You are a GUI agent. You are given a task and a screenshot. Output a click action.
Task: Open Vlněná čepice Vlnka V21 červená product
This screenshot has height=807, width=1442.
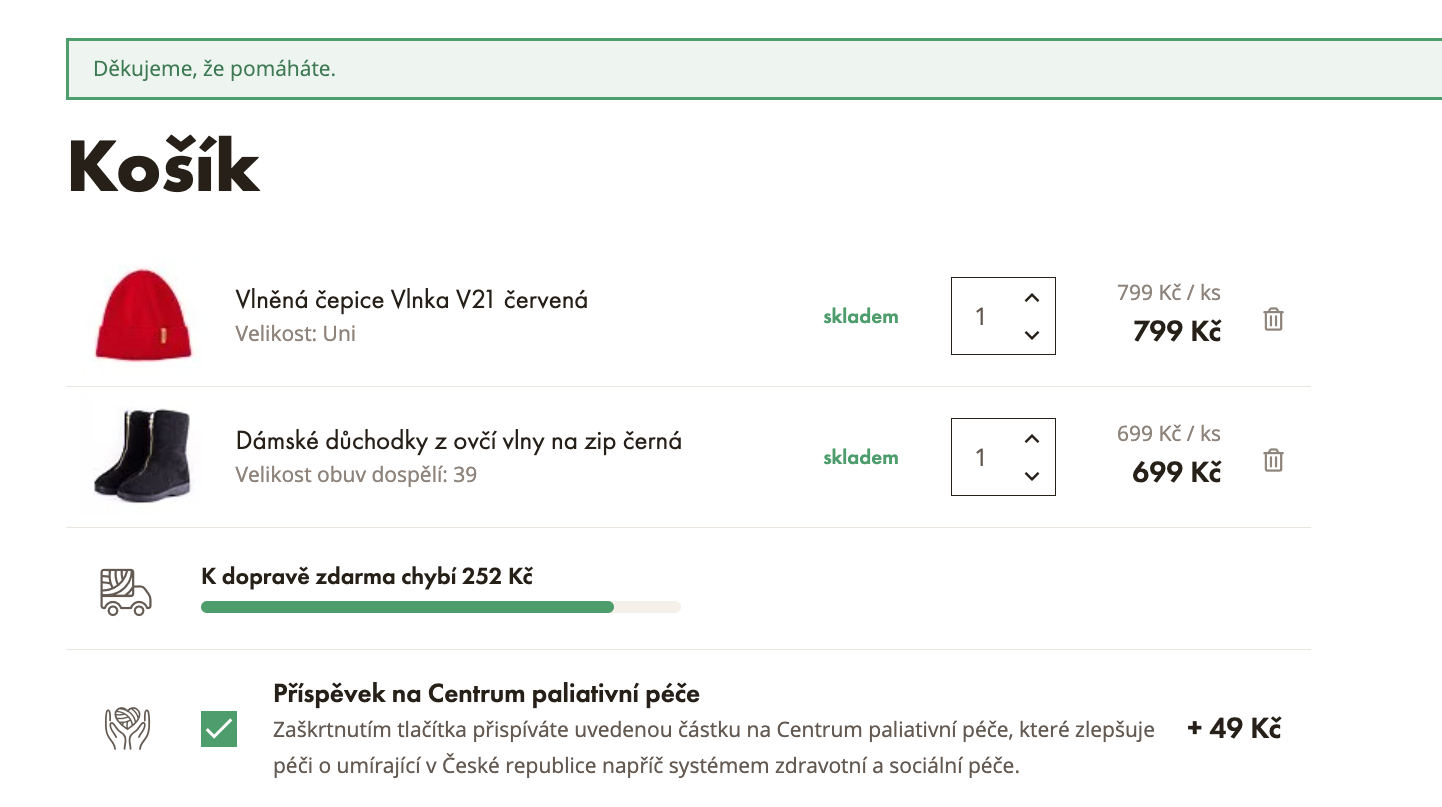tap(411, 299)
